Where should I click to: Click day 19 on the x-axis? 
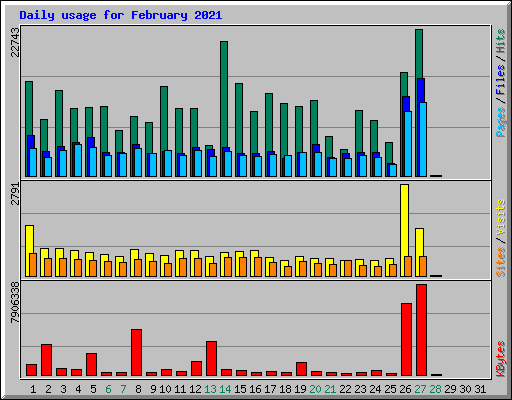[x=300, y=389]
